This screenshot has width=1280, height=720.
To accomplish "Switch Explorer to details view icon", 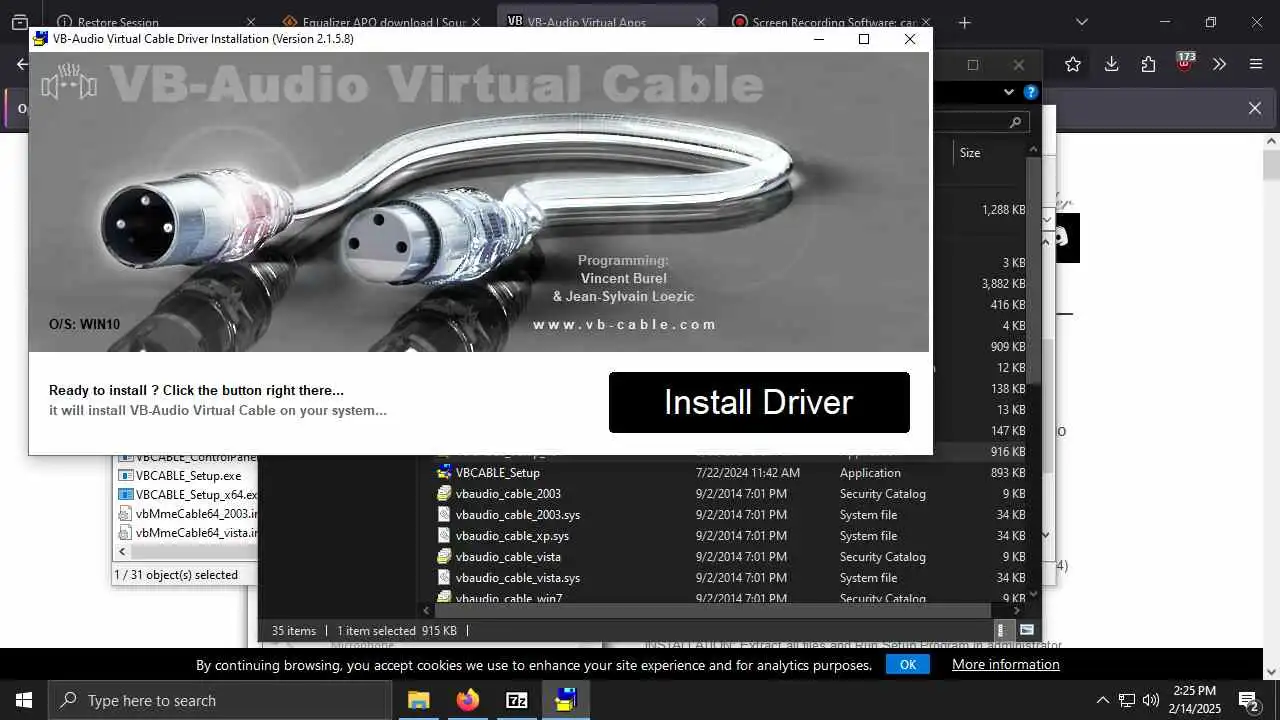I will [1002, 631].
